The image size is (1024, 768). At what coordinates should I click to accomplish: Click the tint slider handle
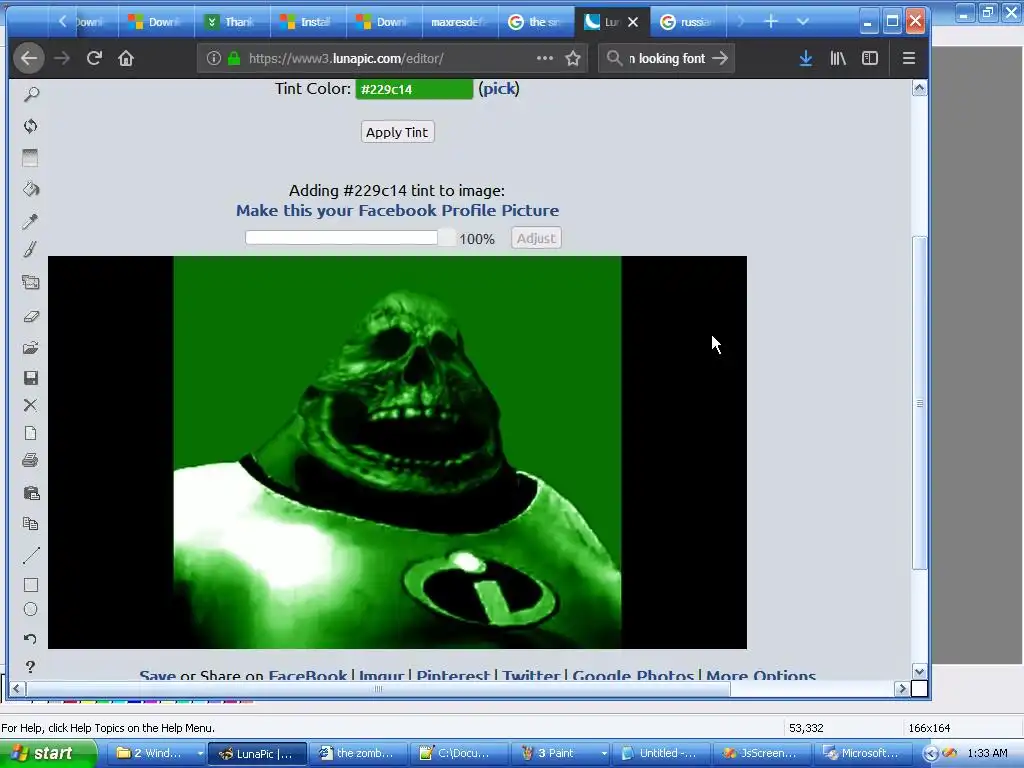tap(447, 238)
